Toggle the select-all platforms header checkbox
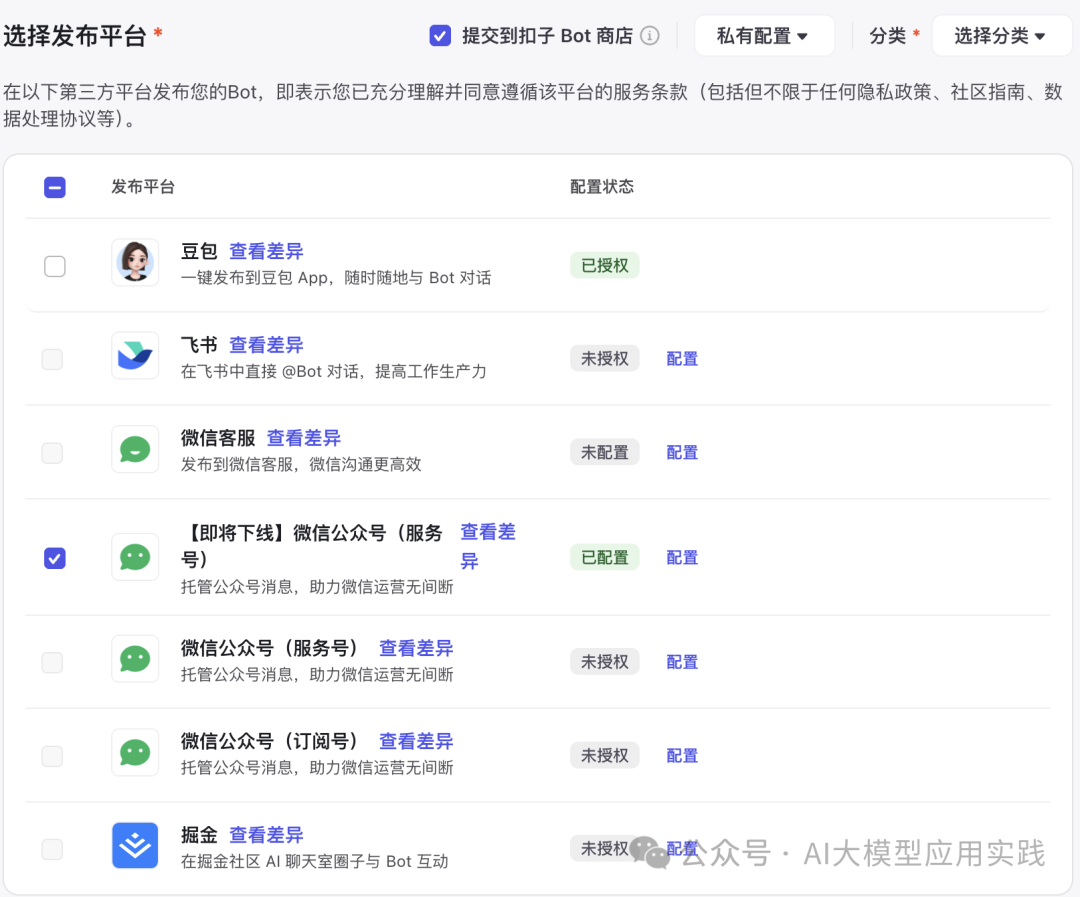1080x897 pixels. tap(55, 187)
